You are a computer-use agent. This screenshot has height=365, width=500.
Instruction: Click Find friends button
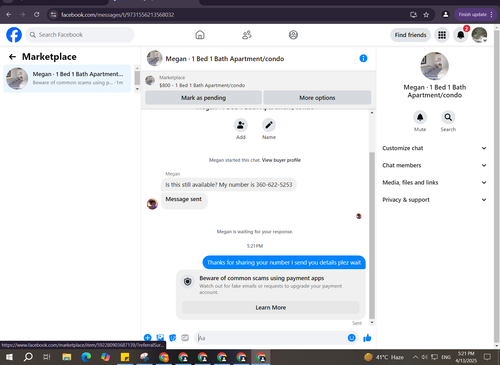pyautogui.click(x=410, y=35)
